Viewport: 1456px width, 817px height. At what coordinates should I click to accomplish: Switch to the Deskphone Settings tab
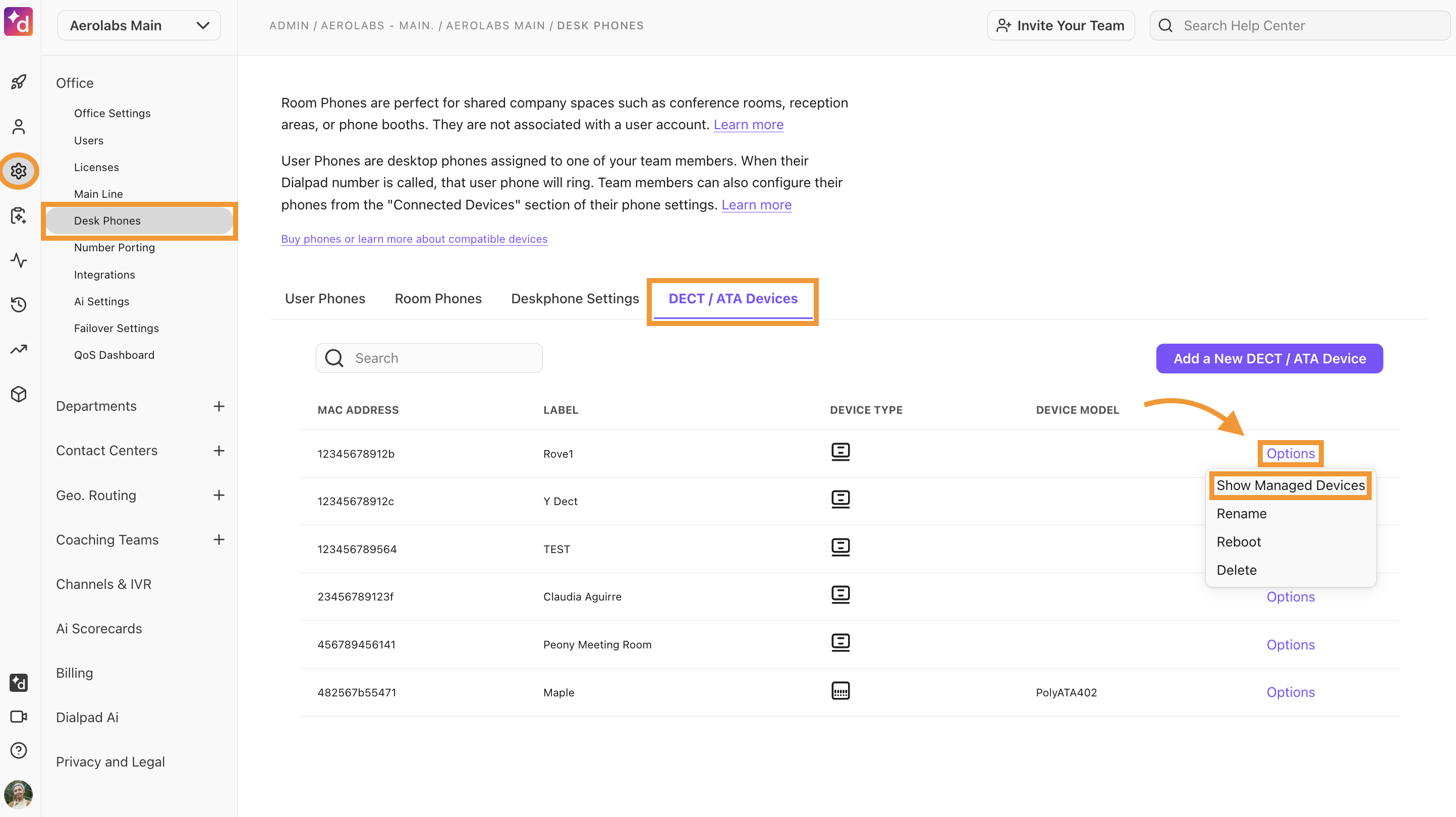pyautogui.click(x=575, y=299)
